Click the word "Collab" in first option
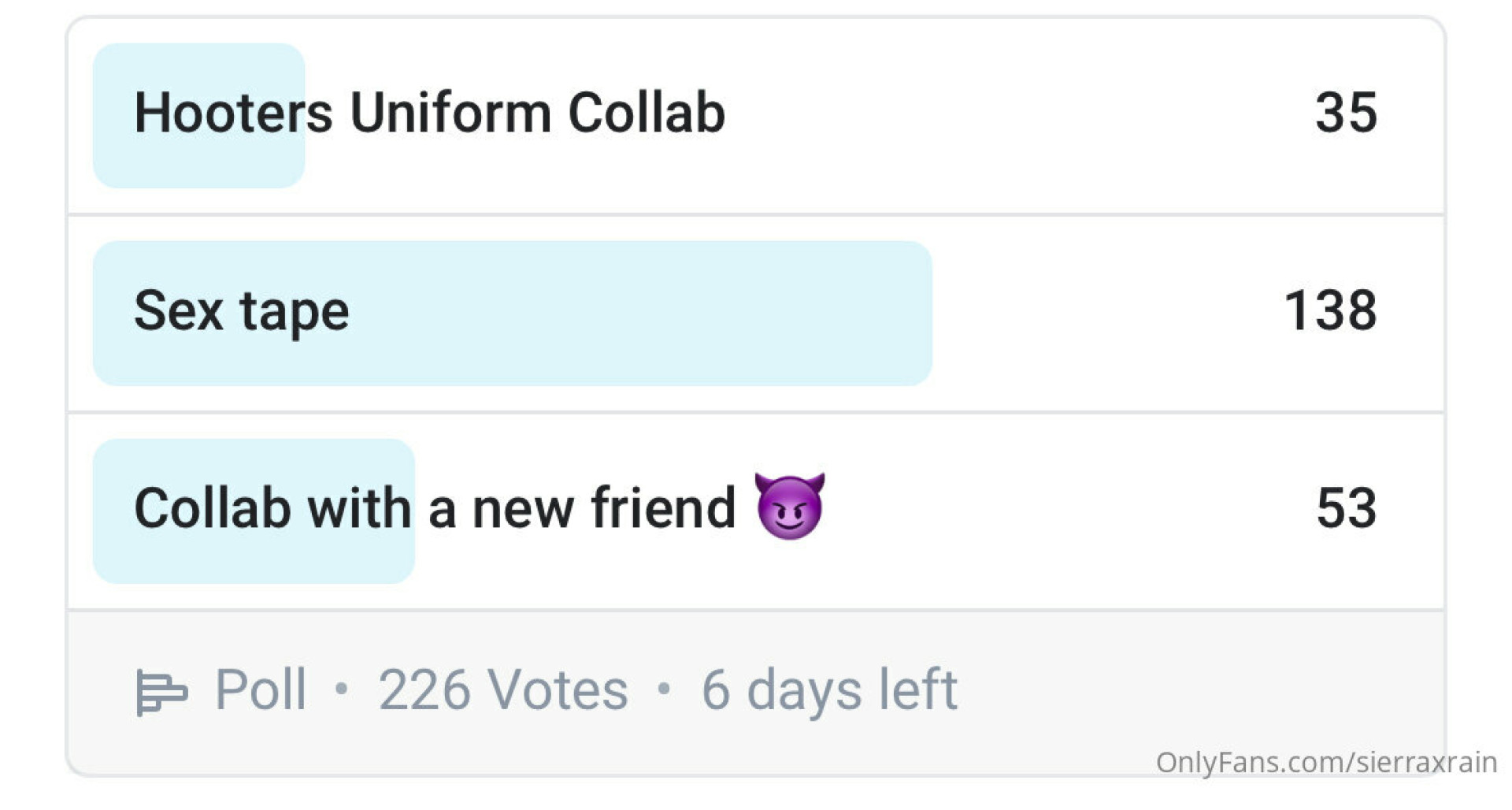The image size is (1512, 810). pyautogui.click(x=646, y=113)
